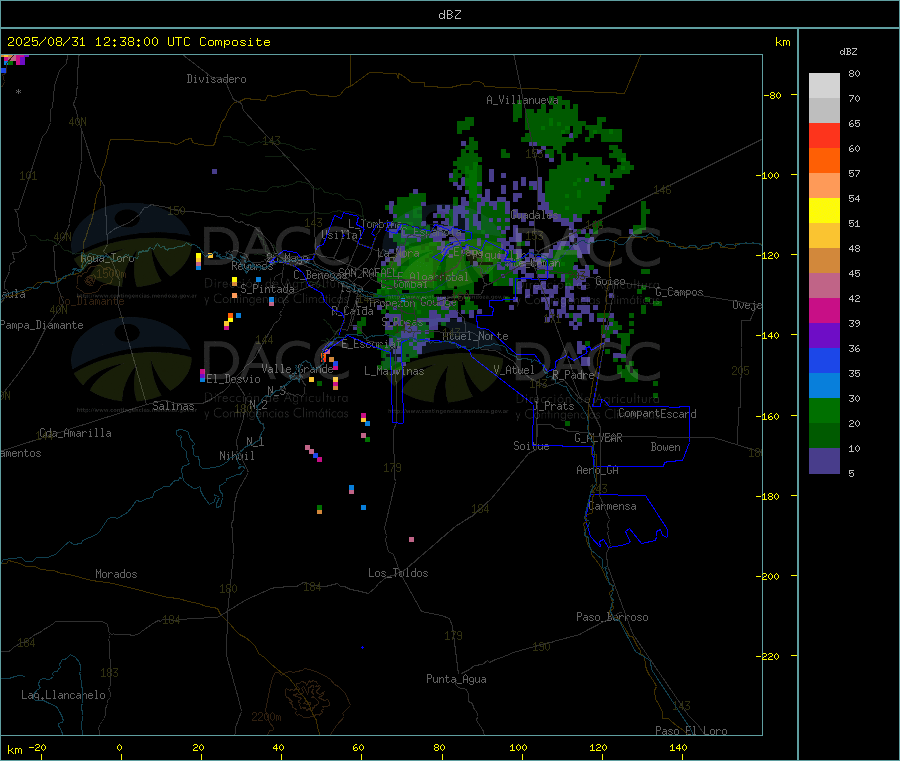Viewport: 900px width, 761px height.
Task: Click the 'Pampa_Diamante' map label
Action: tap(41, 325)
